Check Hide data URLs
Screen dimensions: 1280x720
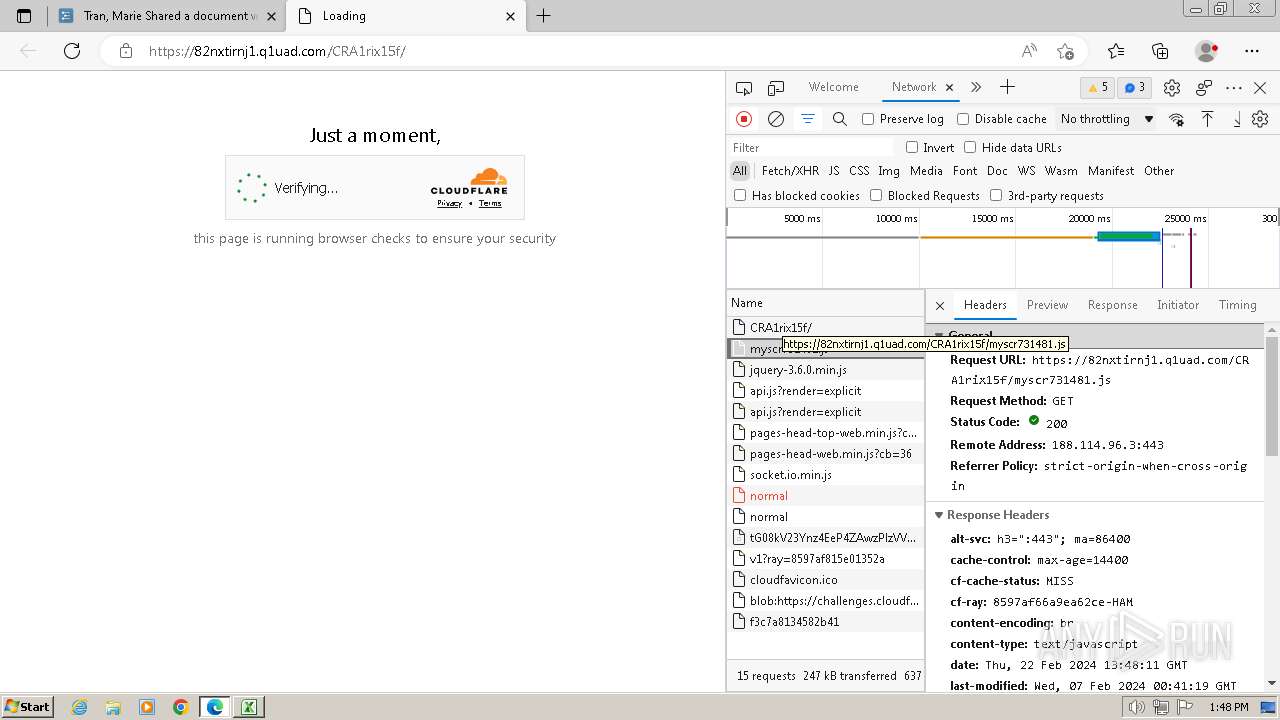(x=970, y=147)
